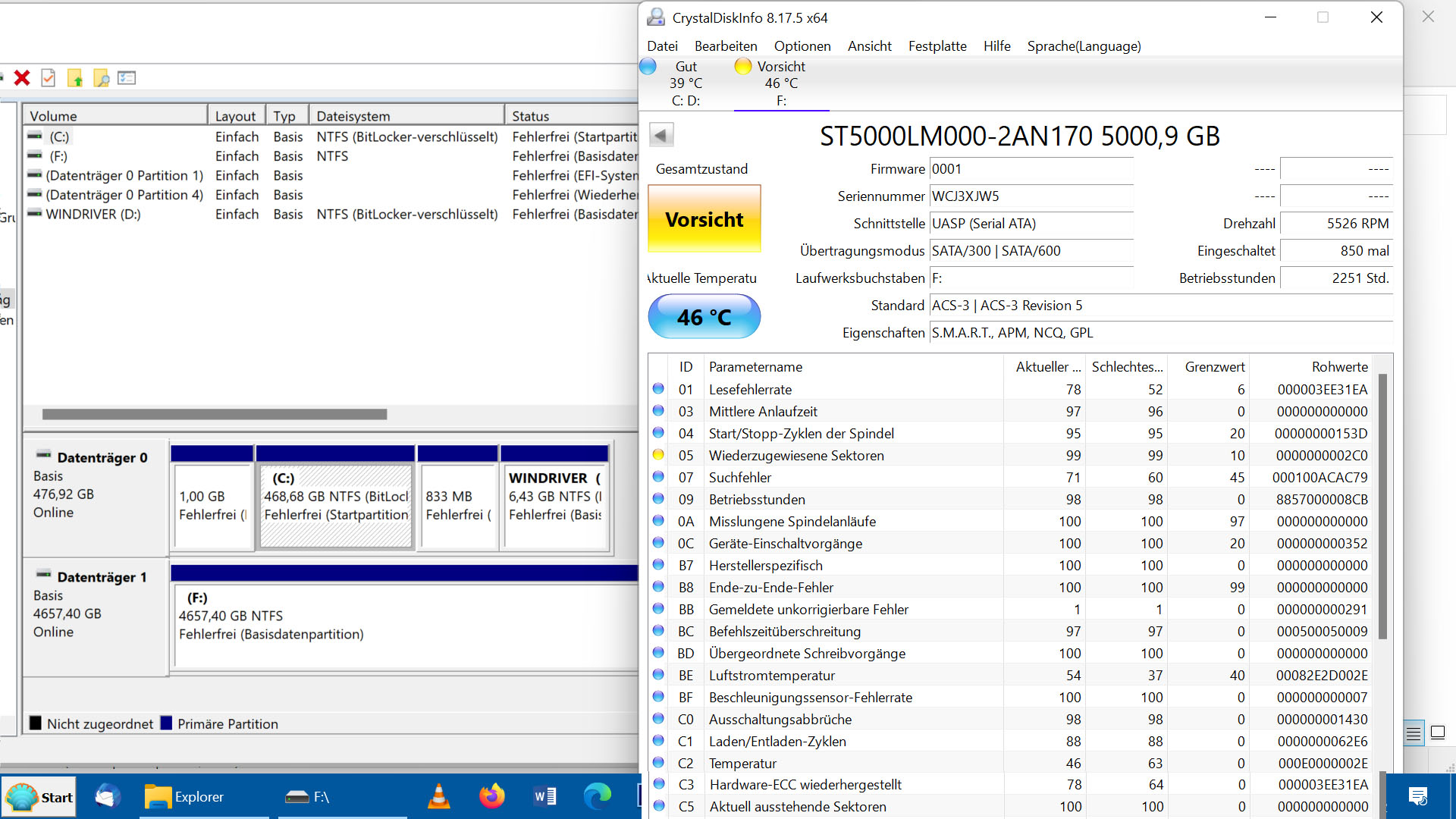Click the document checkmark properties icon
The image size is (1456, 819).
[48, 78]
